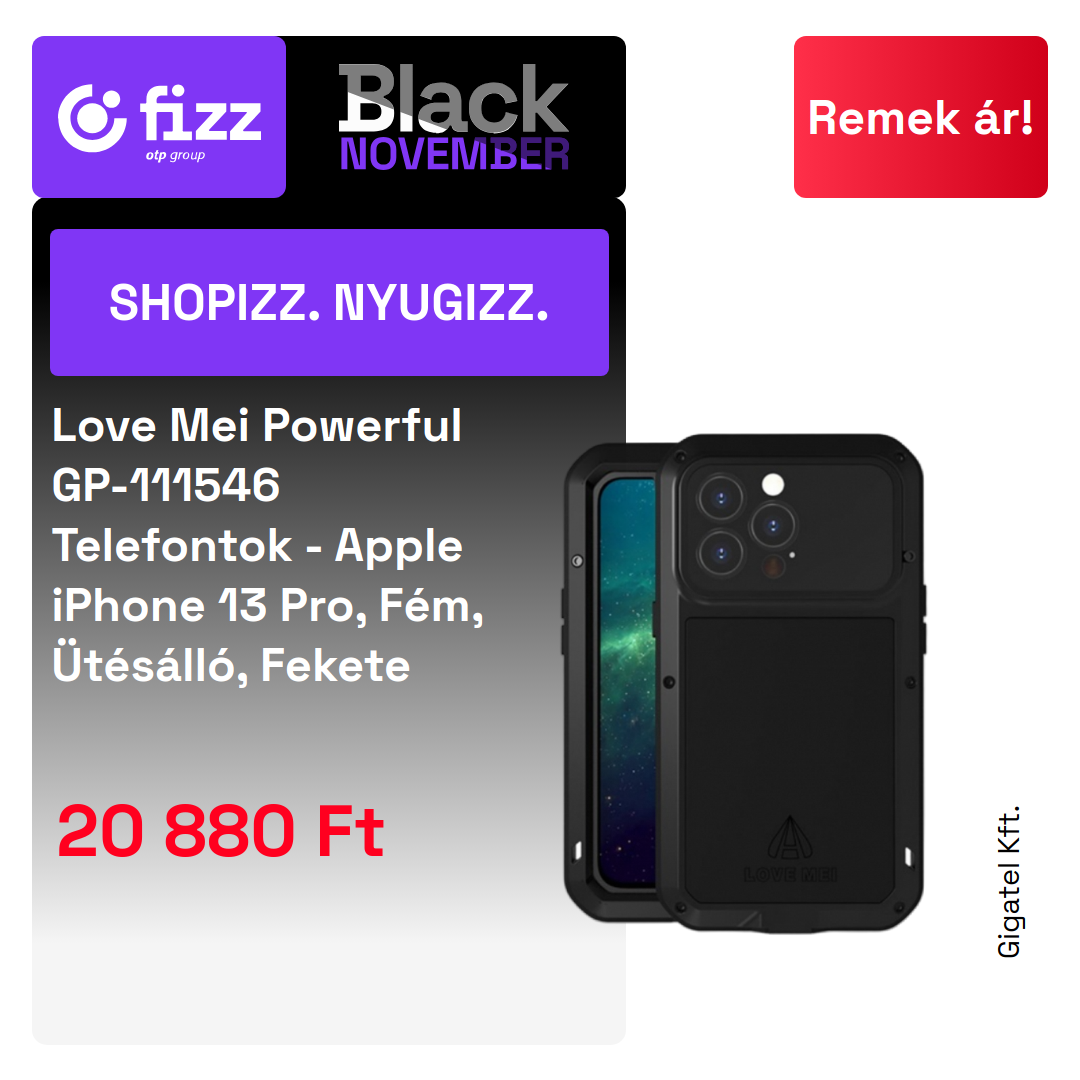Click the SHOPIZZ. NYUGIZZ. purple banner

pos(329,302)
